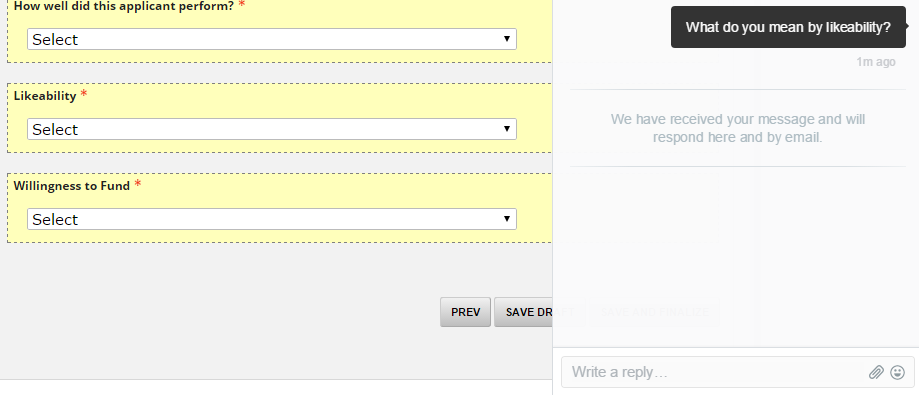919x395 pixels.
Task: Click the red asterisk beside Willingness to Fund
Action: (x=138, y=183)
